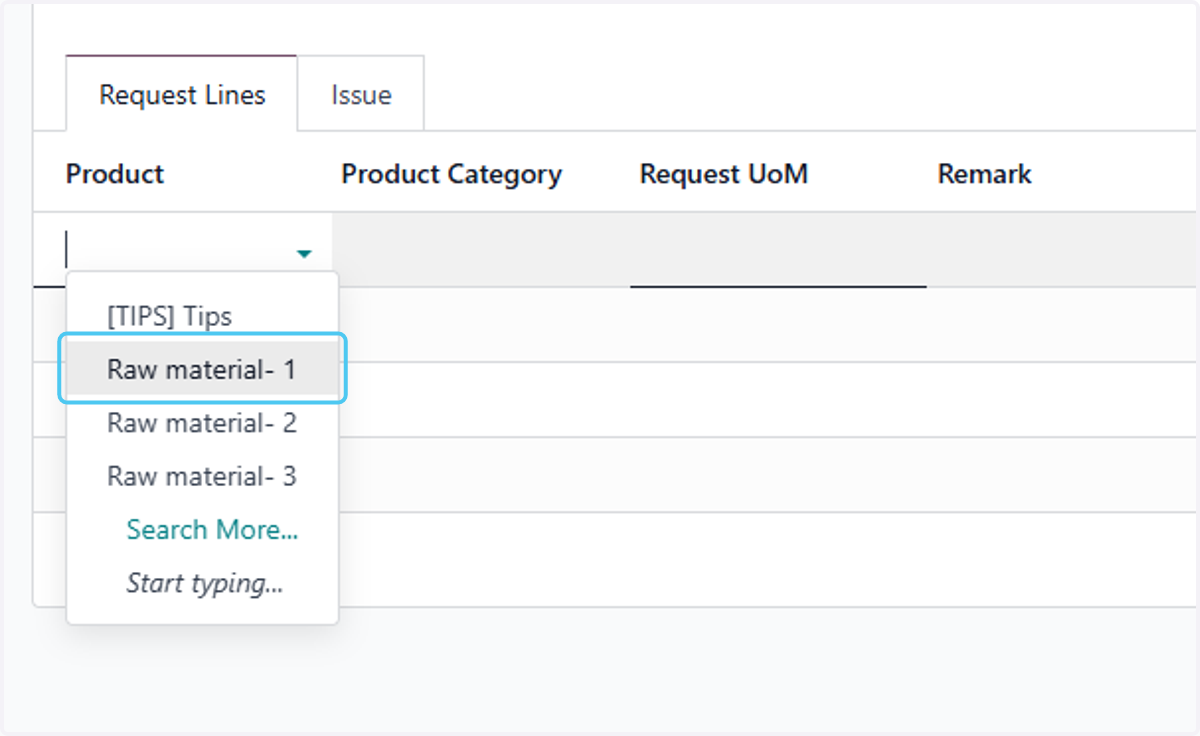Choose Raw material- 1 option
The height and width of the screenshot is (736, 1200).
(x=202, y=369)
